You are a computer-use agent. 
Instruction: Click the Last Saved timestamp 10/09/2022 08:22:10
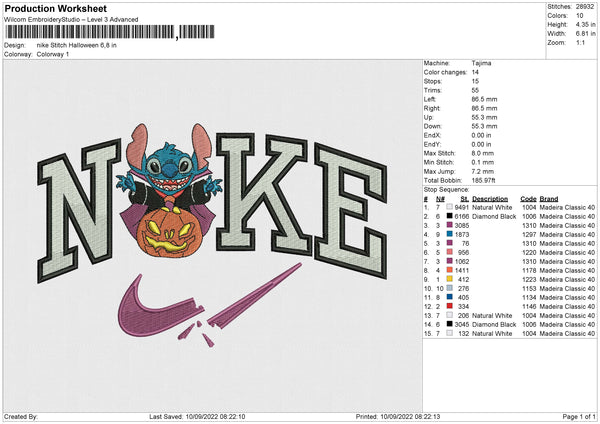(215, 417)
